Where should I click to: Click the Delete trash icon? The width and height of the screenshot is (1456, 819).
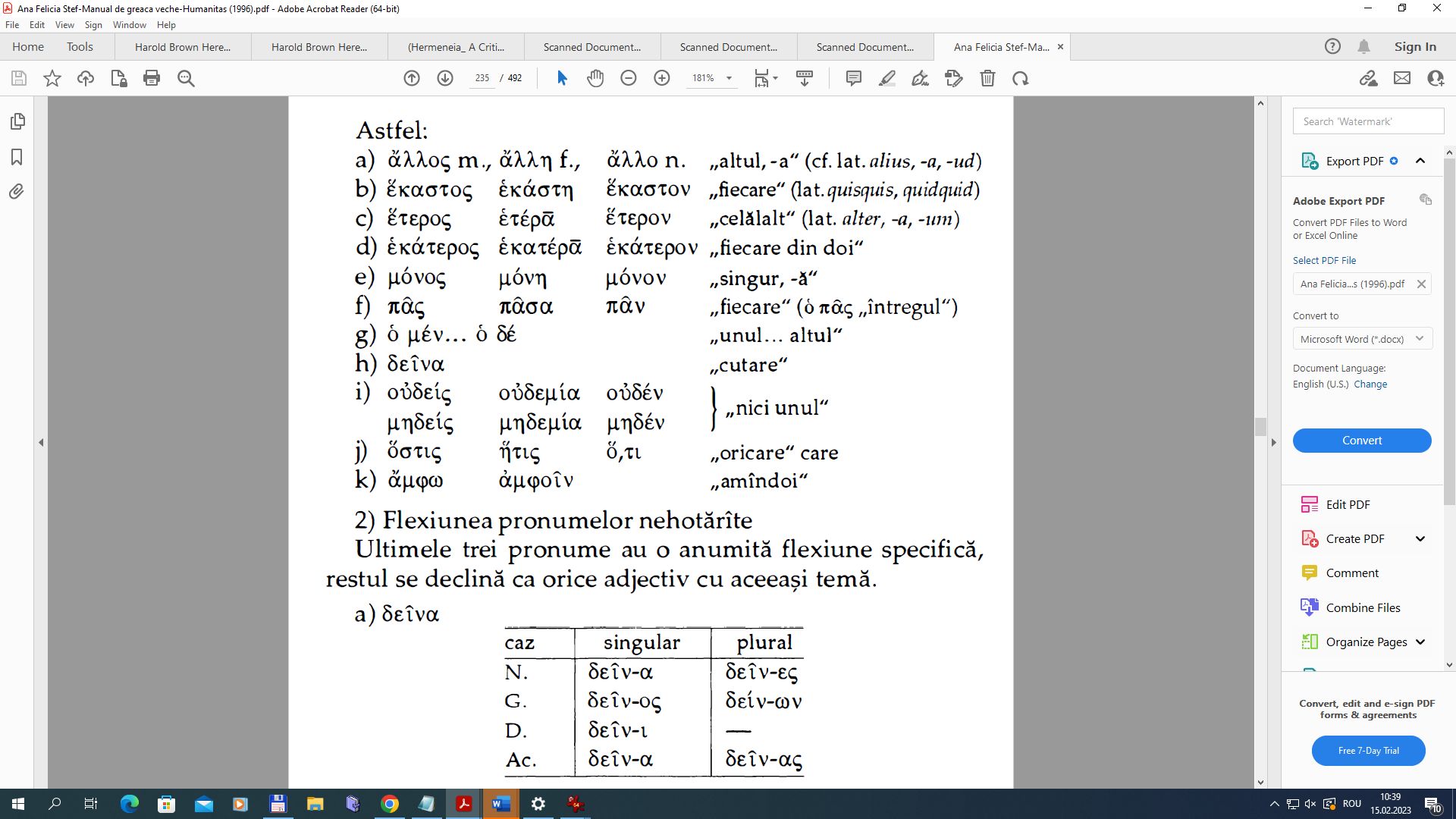coord(987,78)
